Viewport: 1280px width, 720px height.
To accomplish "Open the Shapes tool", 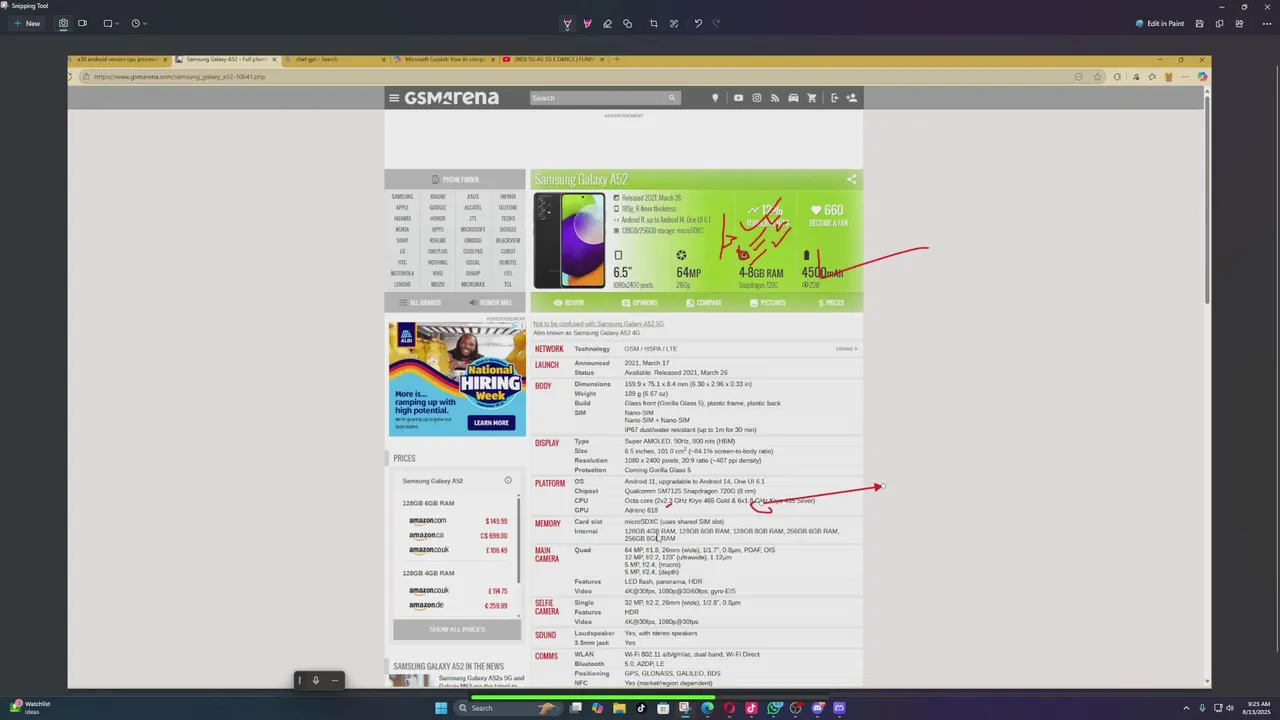I will [x=627, y=23].
